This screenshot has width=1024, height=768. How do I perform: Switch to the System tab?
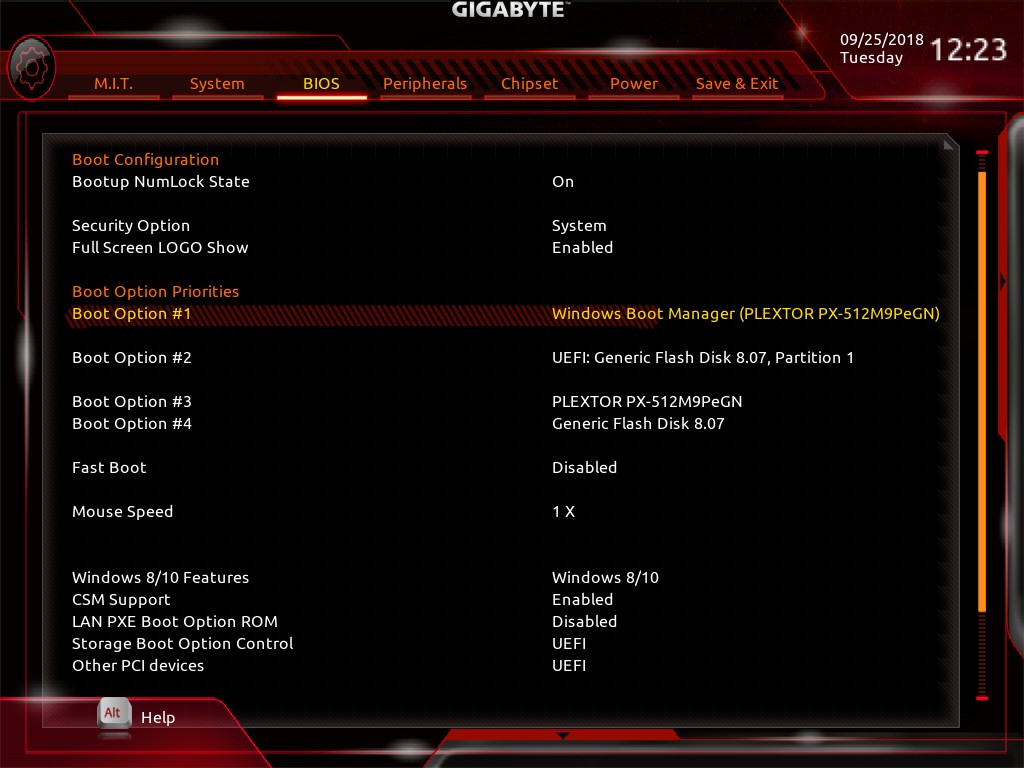pyautogui.click(x=217, y=84)
